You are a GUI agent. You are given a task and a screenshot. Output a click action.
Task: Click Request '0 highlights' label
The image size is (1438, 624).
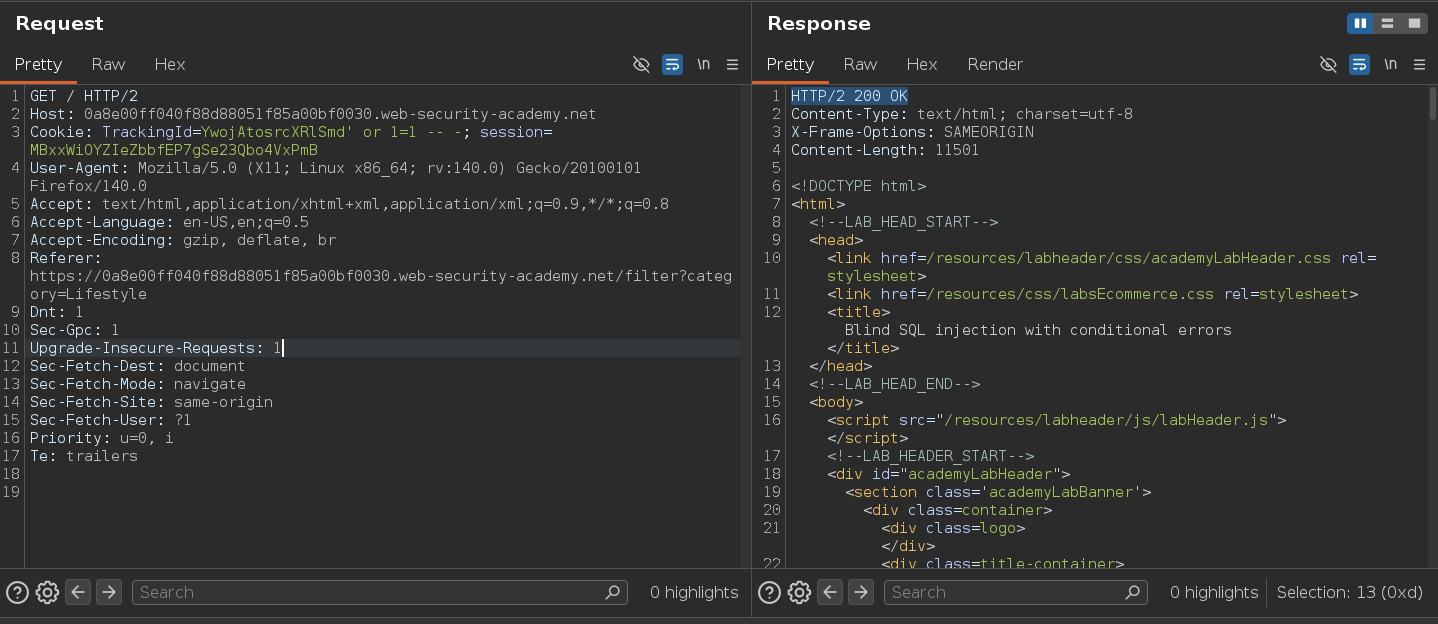694,592
